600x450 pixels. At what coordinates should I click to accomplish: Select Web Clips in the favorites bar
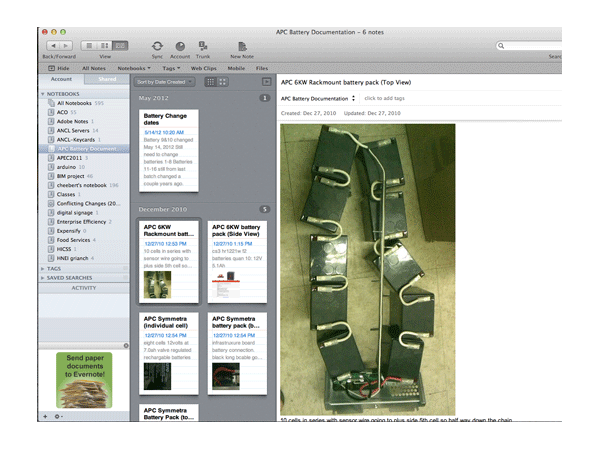point(204,68)
